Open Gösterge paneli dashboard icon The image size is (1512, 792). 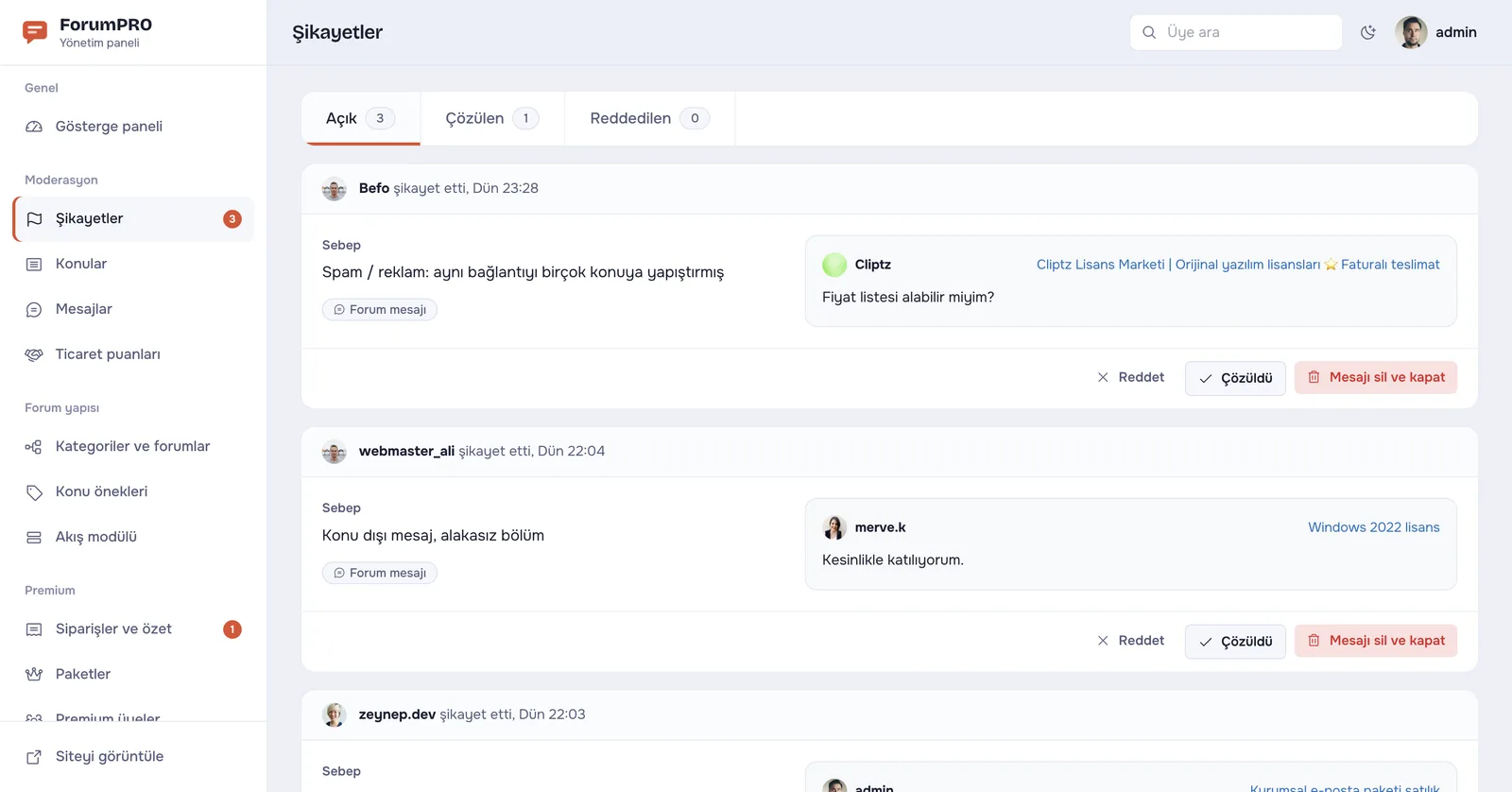pyautogui.click(x=34, y=127)
